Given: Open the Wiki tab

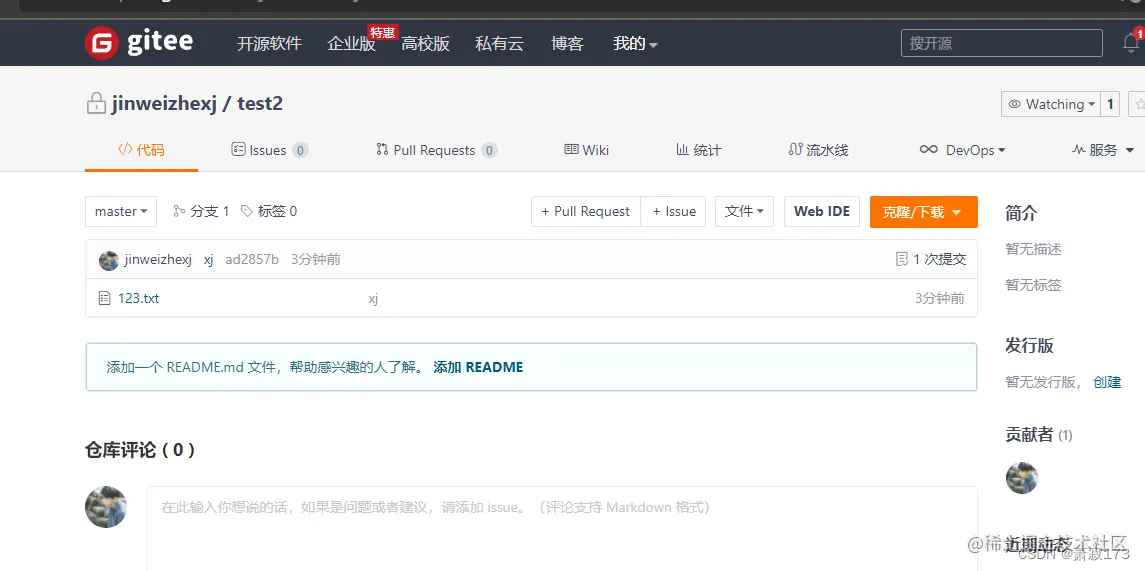Looking at the screenshot, I should (x=586, y=150).
